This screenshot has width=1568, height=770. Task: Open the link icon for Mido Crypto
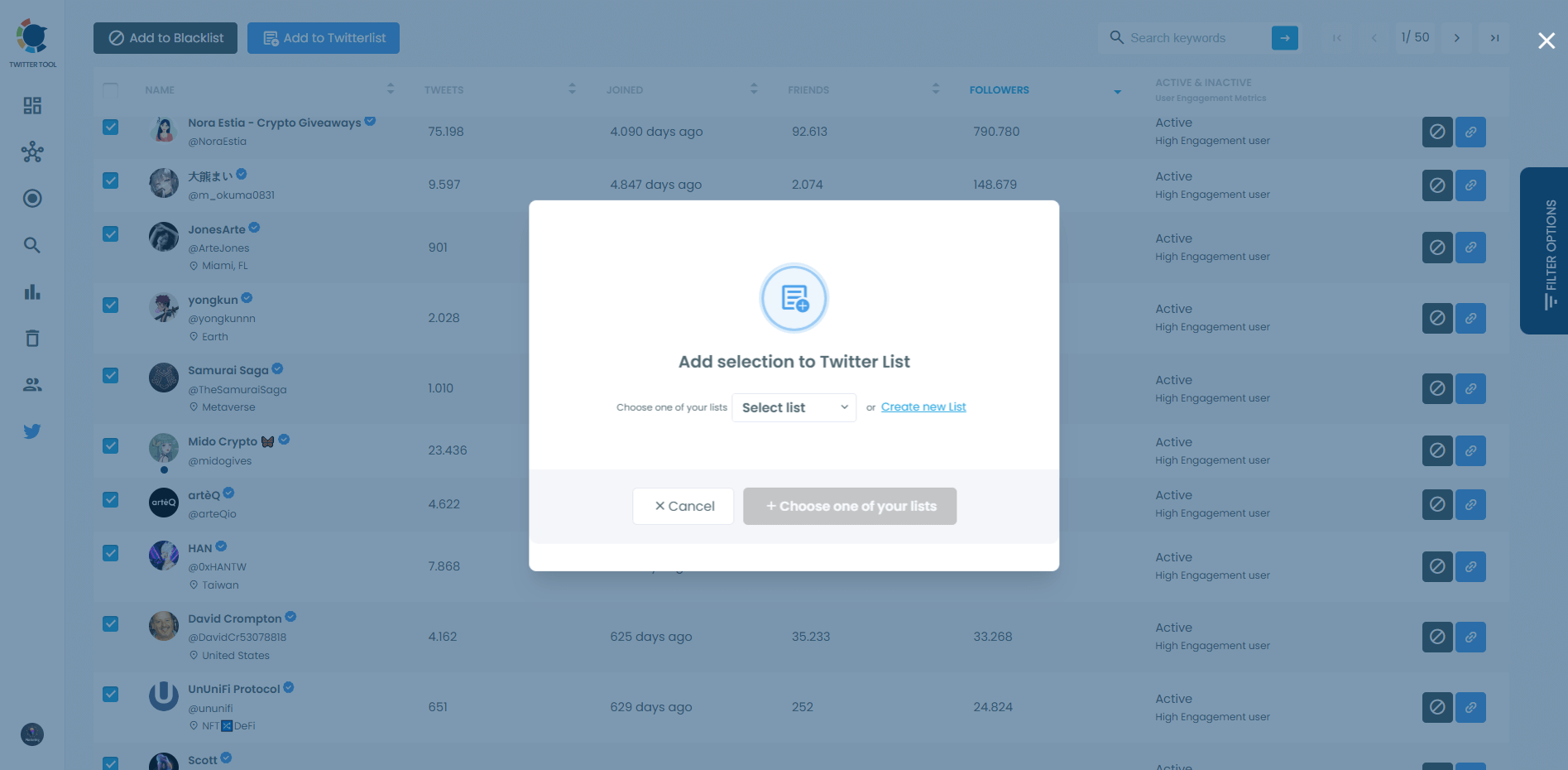pyautogui.click(x=1470, y=450)
